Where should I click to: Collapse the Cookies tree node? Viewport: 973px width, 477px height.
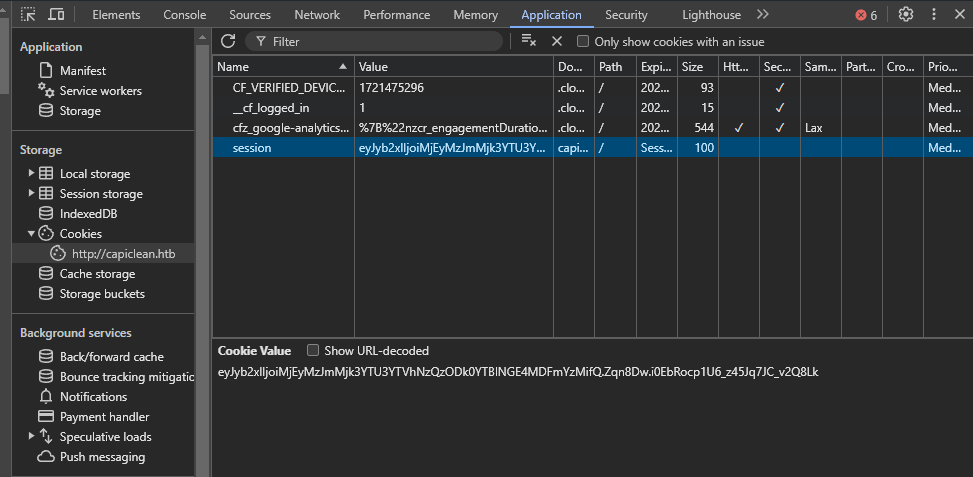[32, 234]
